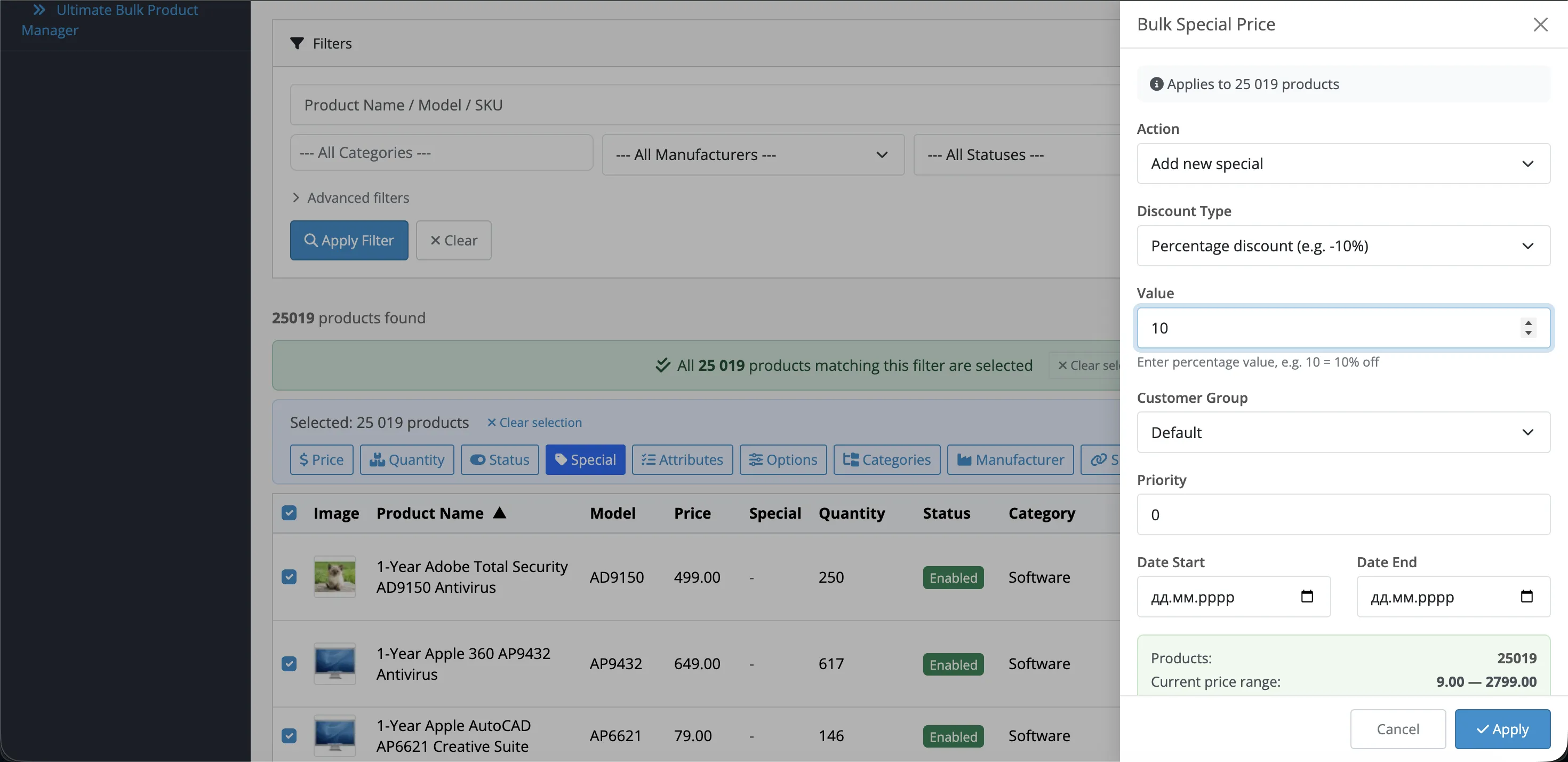Click the Cancel button
This screenshot has height=762, width=1568.
pos(1397,729)
